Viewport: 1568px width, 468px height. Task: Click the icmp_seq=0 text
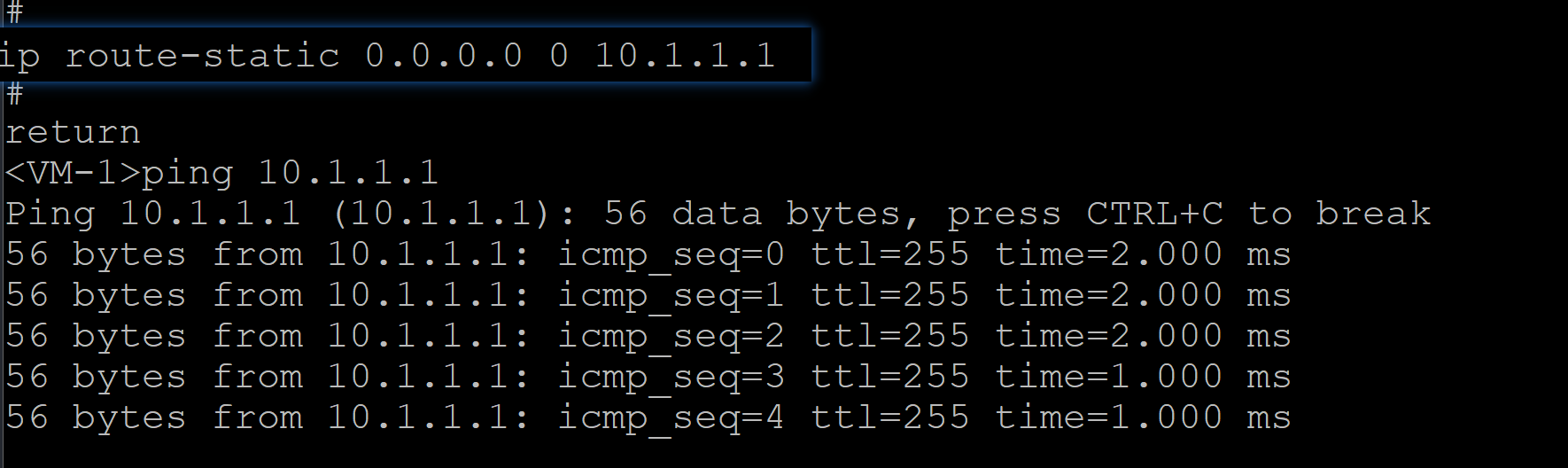671,255
